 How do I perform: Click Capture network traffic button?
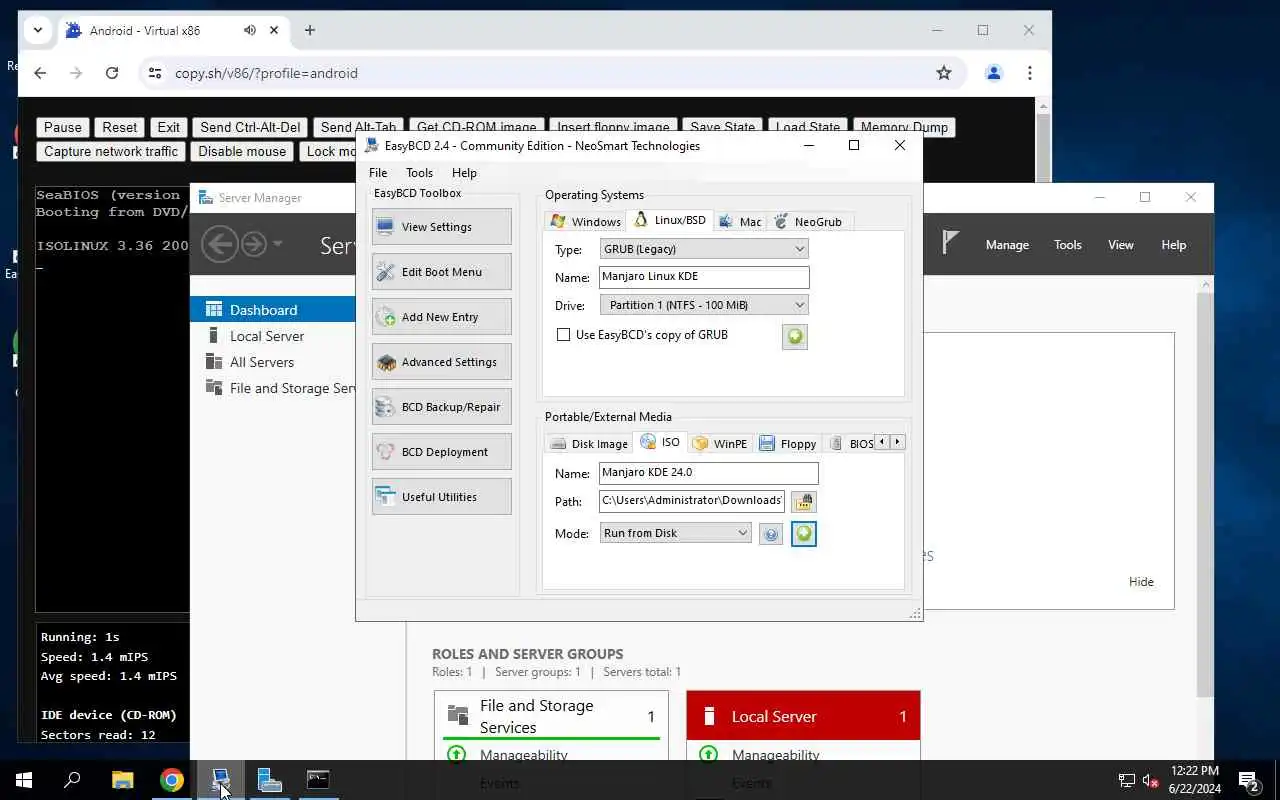111,151
